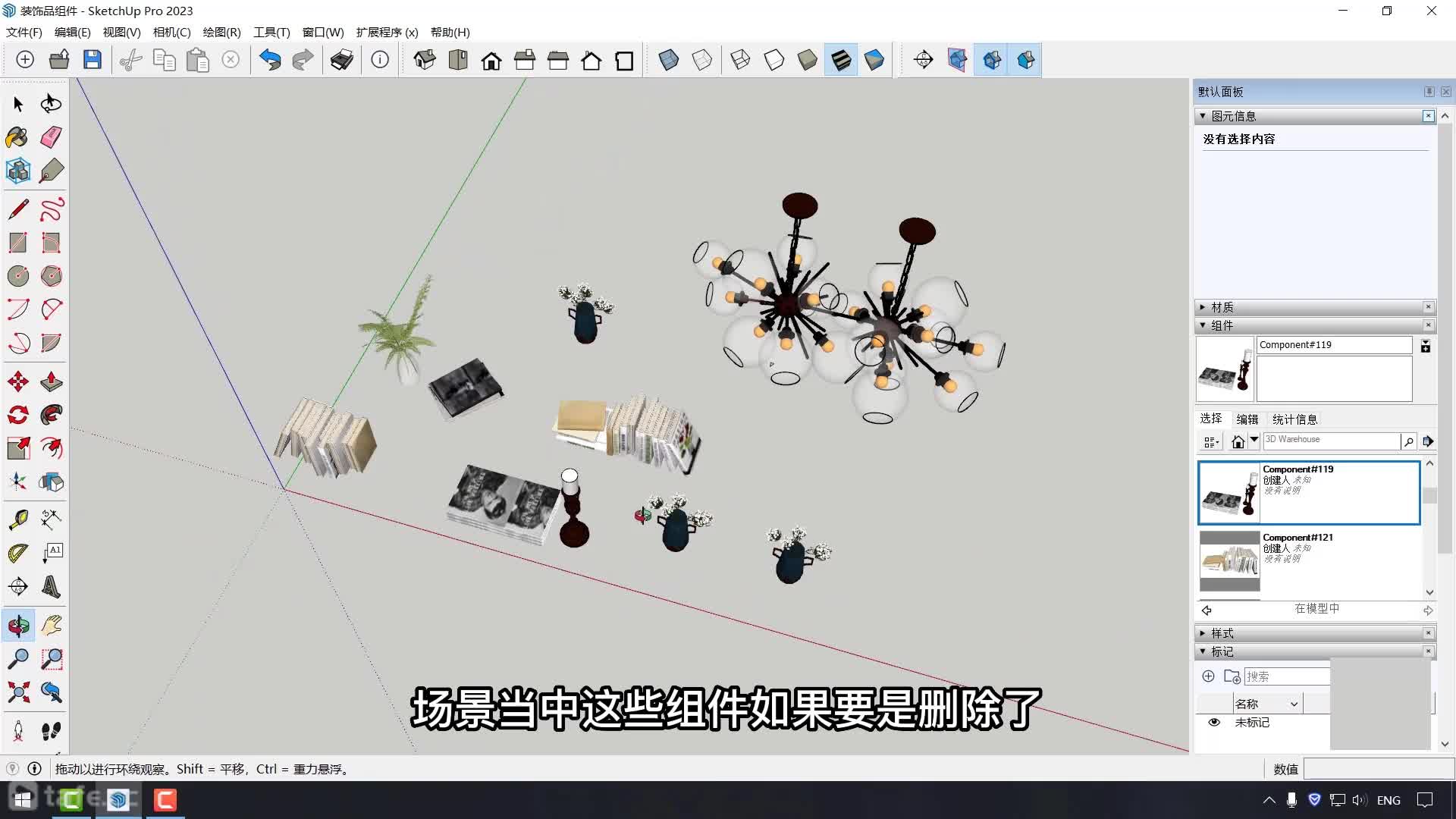Viewport: 1456px width, 819px height.
Task: Click the tags 搜索 search field
Action: pyautogui.click(x=1287, y=676)
